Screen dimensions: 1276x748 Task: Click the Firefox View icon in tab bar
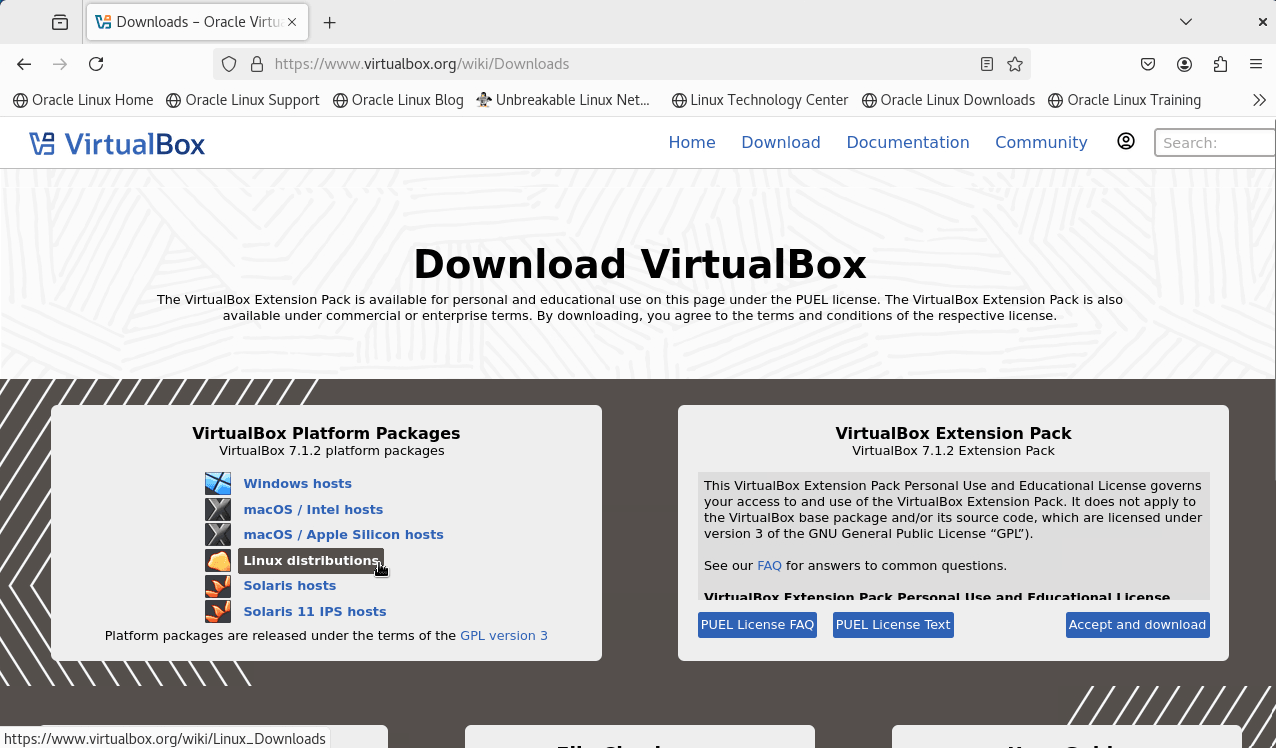pos(60,22)
